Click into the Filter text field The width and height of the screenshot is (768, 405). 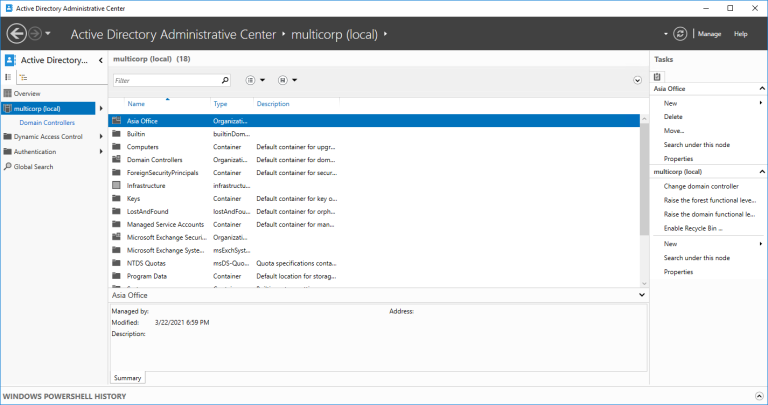pos(166,80)
